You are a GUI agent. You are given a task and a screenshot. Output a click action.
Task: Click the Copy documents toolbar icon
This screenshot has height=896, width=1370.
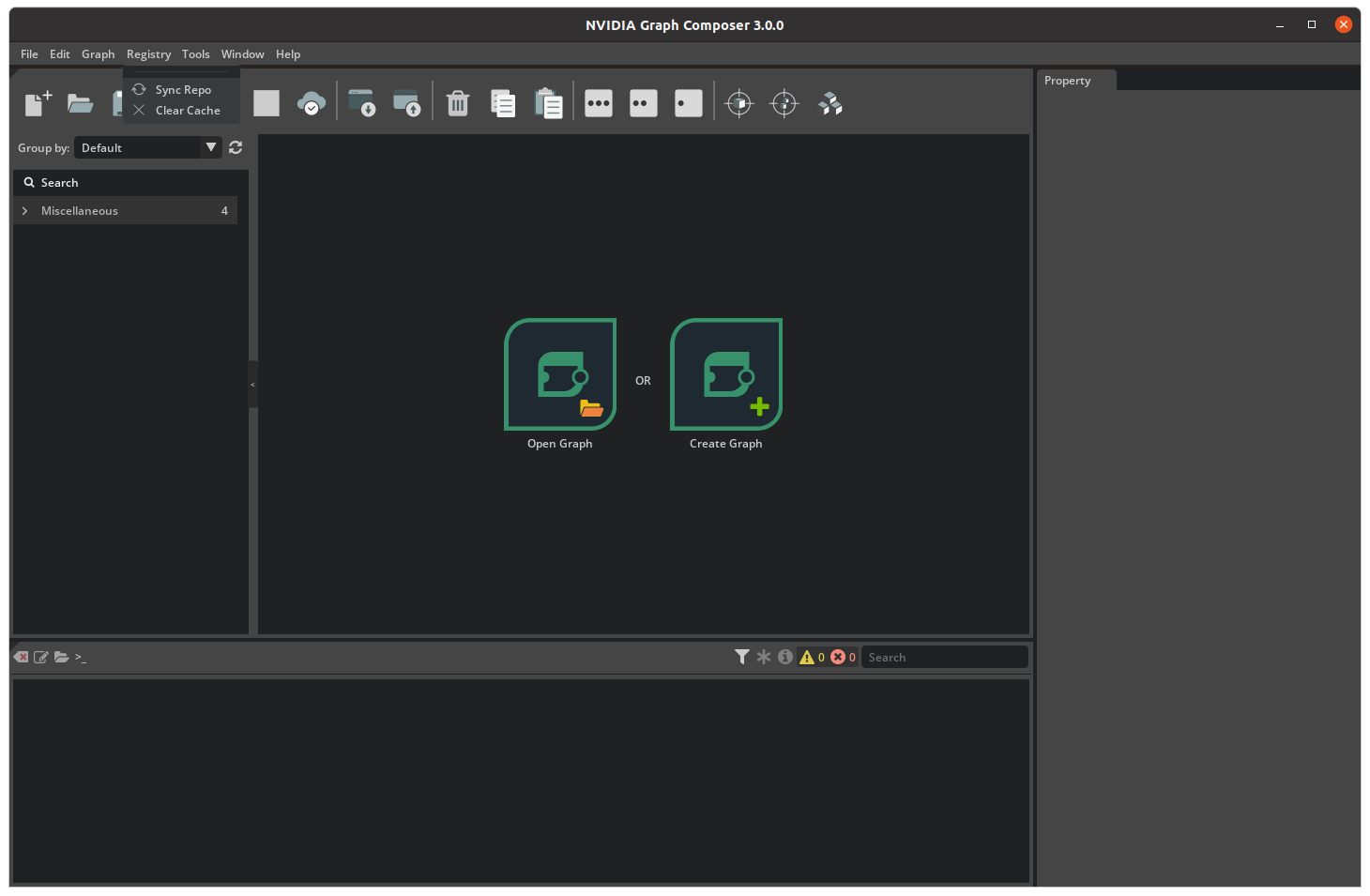click(503, 103)
